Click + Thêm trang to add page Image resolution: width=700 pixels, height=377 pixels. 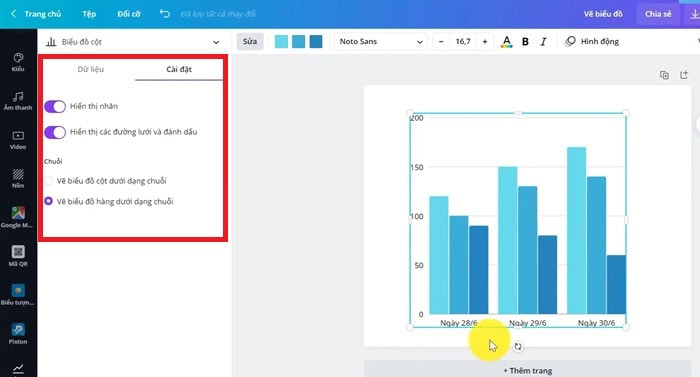click(x=527, y=370)
